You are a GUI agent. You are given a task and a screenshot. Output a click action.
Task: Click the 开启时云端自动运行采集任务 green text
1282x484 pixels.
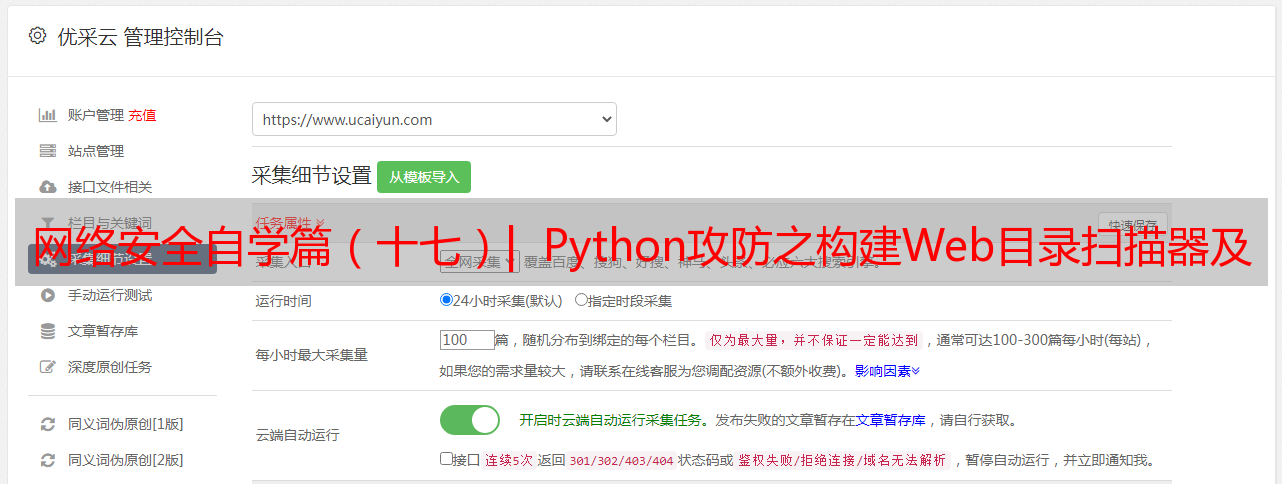click(609, 420)
